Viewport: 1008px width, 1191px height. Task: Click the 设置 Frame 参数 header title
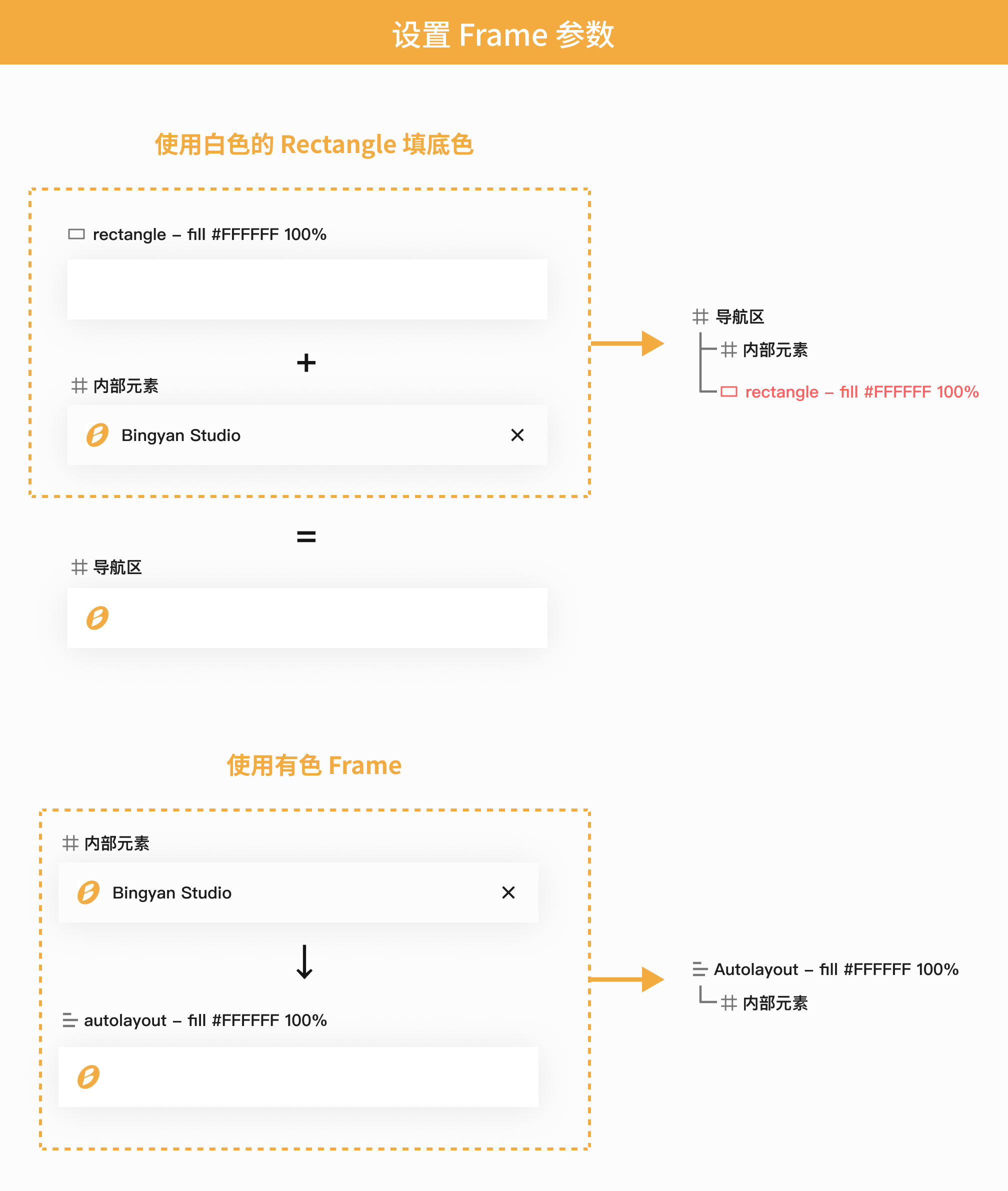503,34
